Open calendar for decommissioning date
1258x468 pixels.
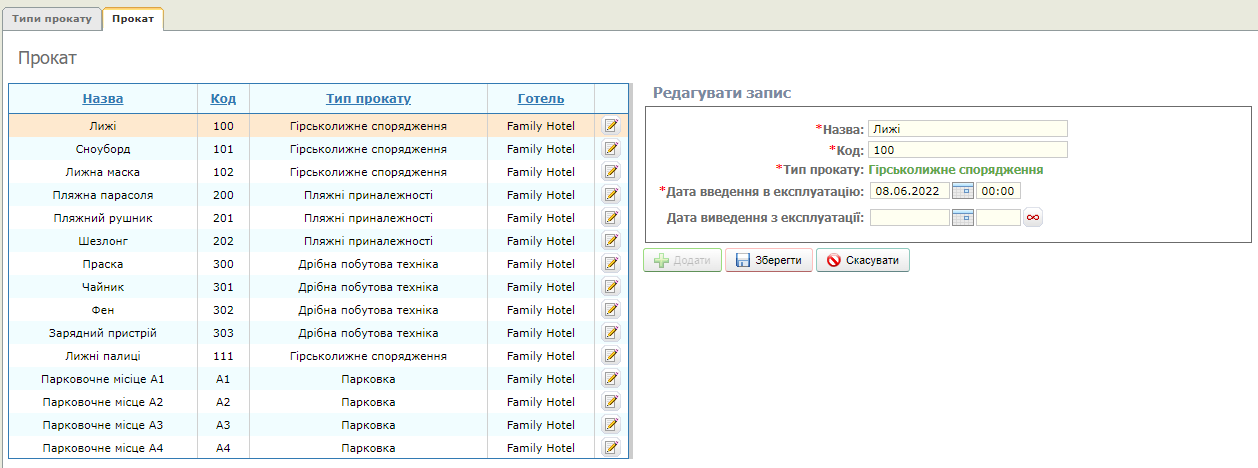(962, 218)
